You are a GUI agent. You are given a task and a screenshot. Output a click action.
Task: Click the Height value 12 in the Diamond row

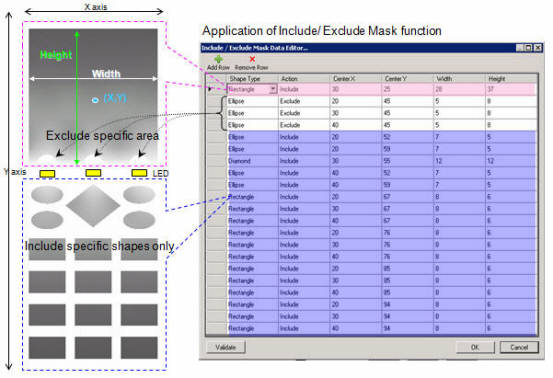click(x=511, y=161)
